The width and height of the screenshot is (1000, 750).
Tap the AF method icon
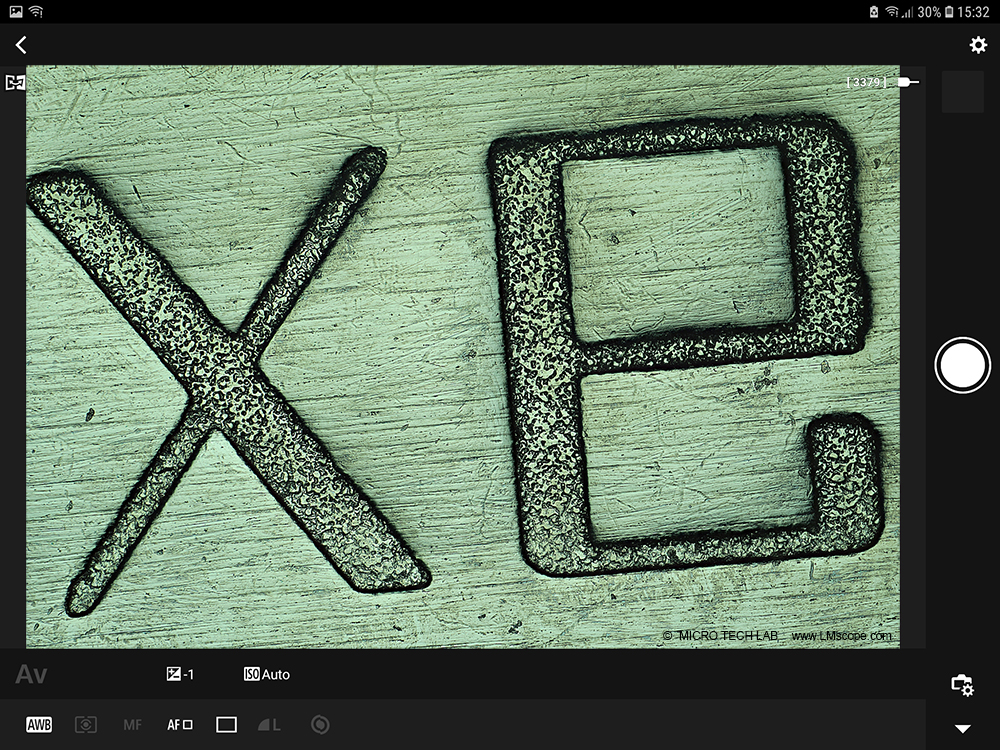180,725
